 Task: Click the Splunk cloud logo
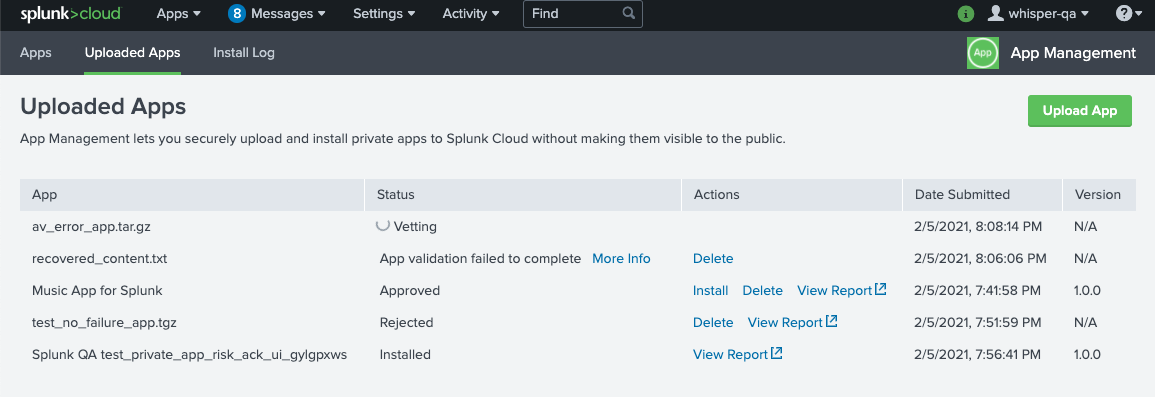(71, 14)
